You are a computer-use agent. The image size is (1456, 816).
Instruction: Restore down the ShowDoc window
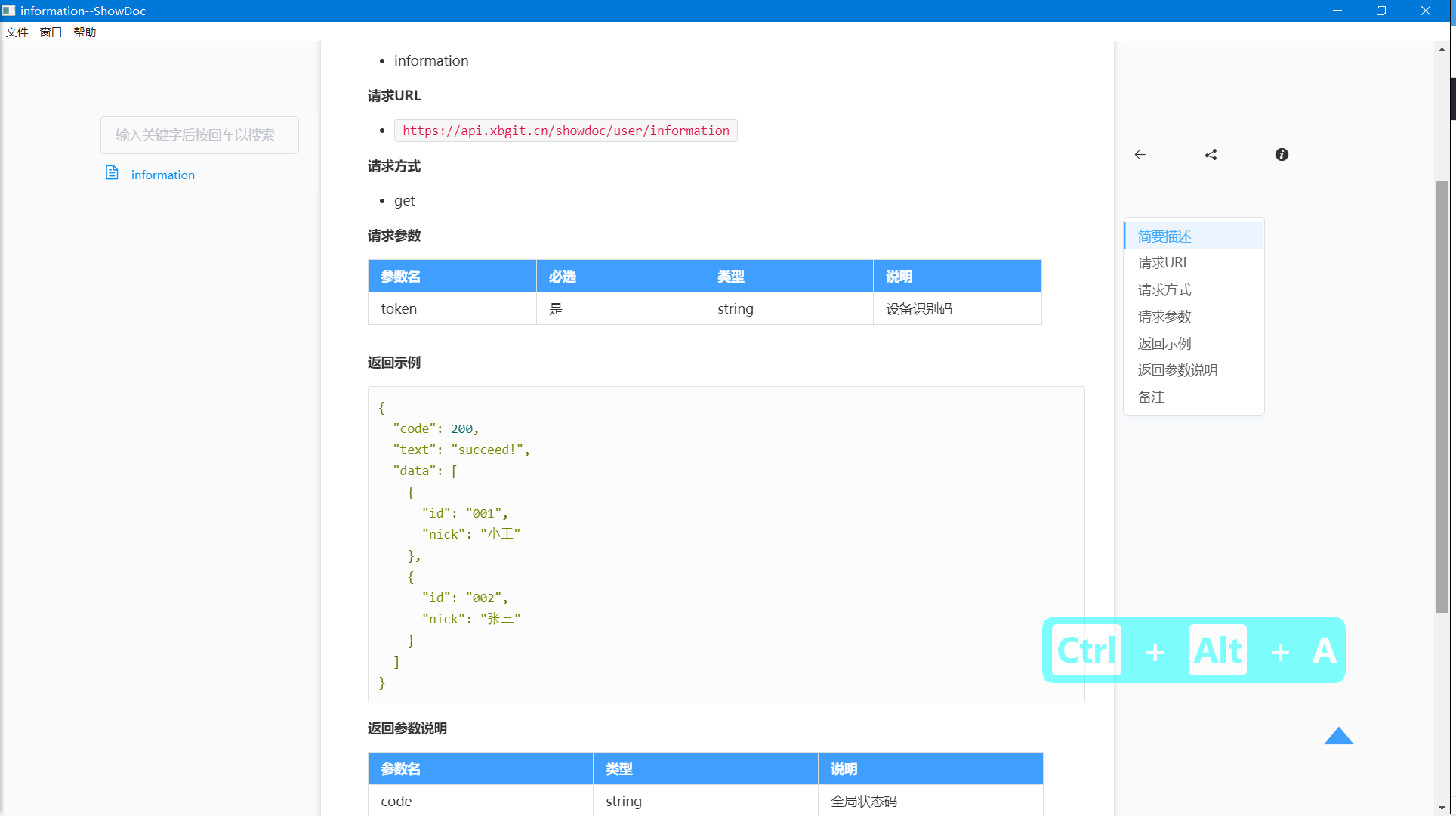[x=1381, y=11]
